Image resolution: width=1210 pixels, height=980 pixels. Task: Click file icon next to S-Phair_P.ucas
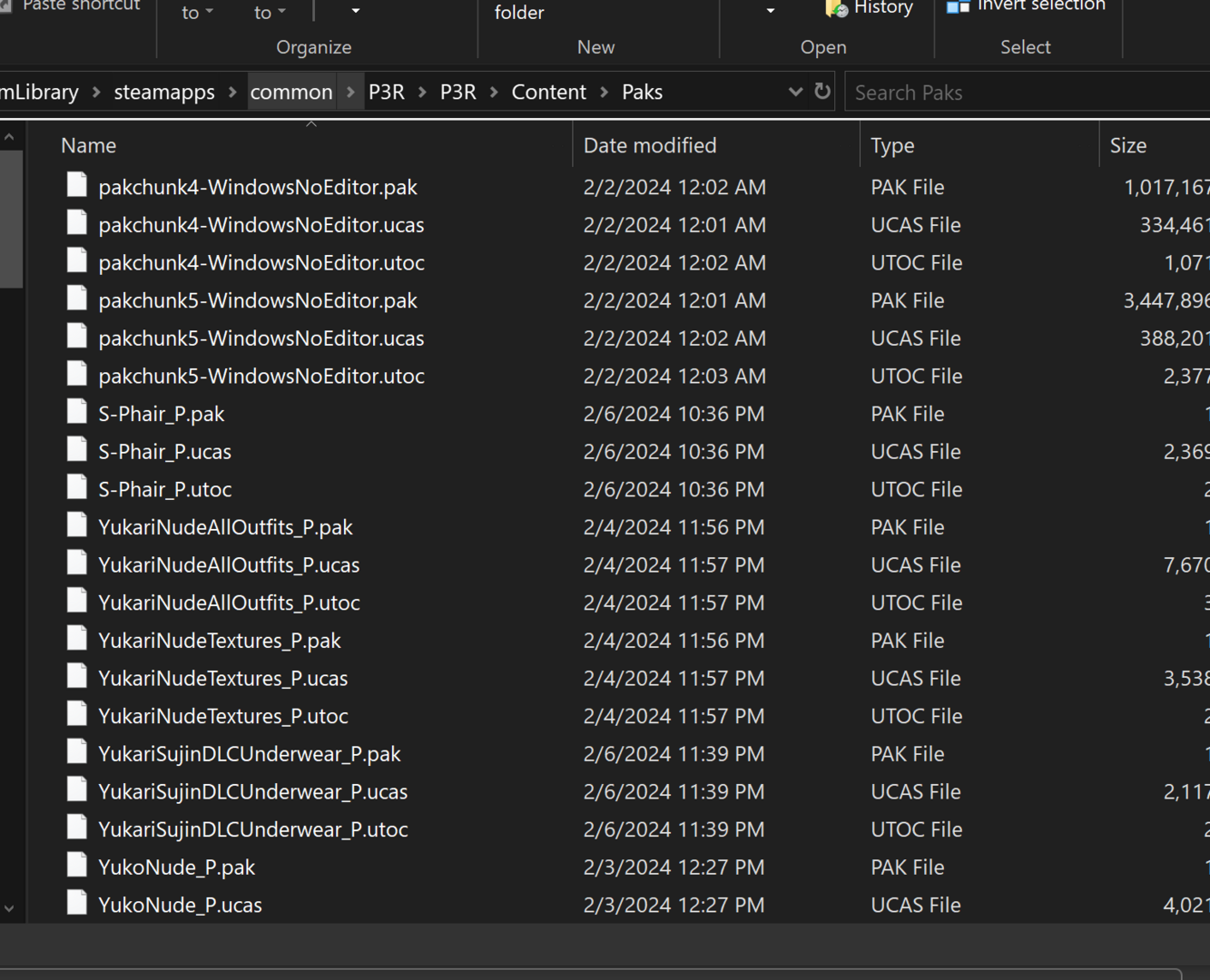click(77, 450)
